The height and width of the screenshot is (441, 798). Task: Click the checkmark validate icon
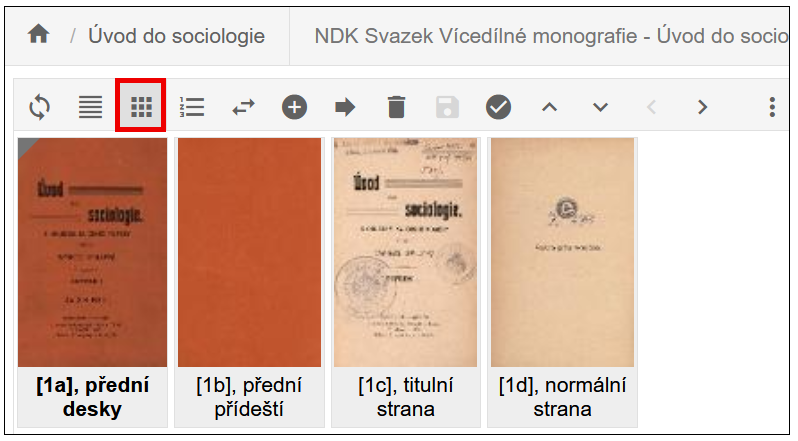498,107
